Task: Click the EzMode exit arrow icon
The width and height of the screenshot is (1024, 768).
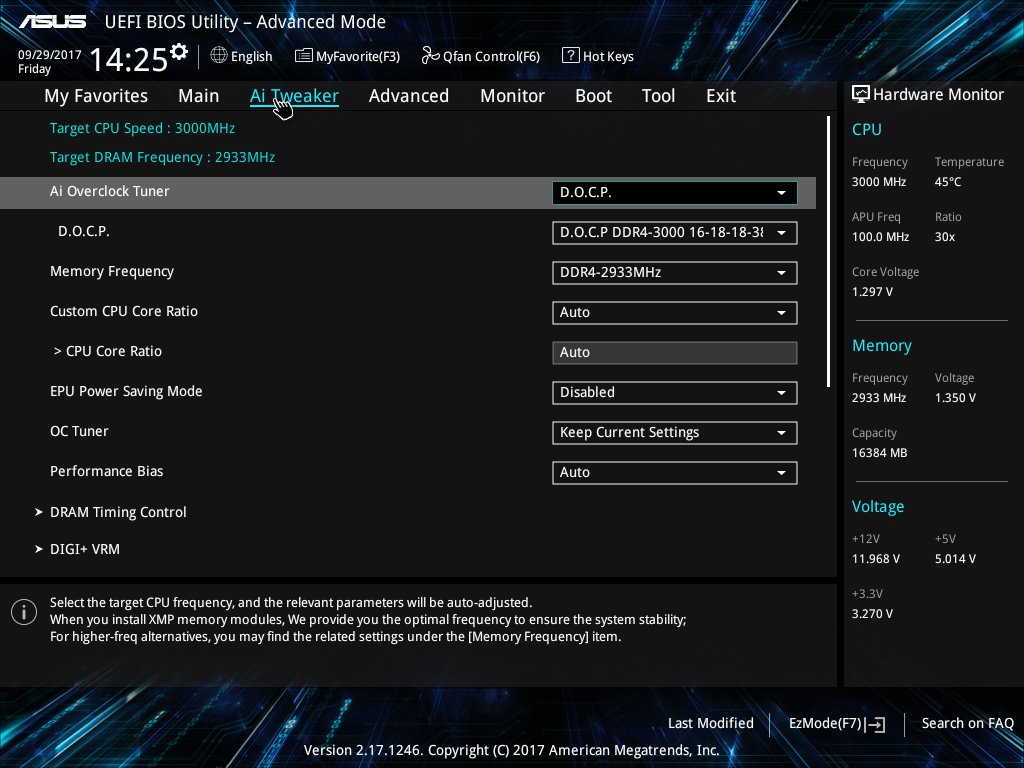Action: click(x=875, y=724)
